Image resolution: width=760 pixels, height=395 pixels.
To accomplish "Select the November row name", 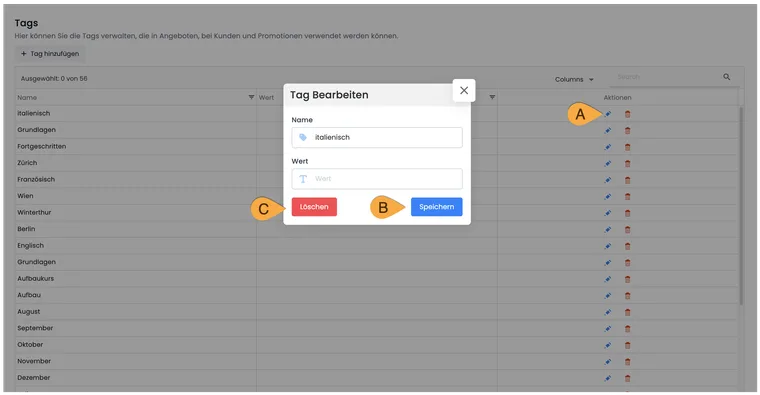I will (x=34, y=361).
